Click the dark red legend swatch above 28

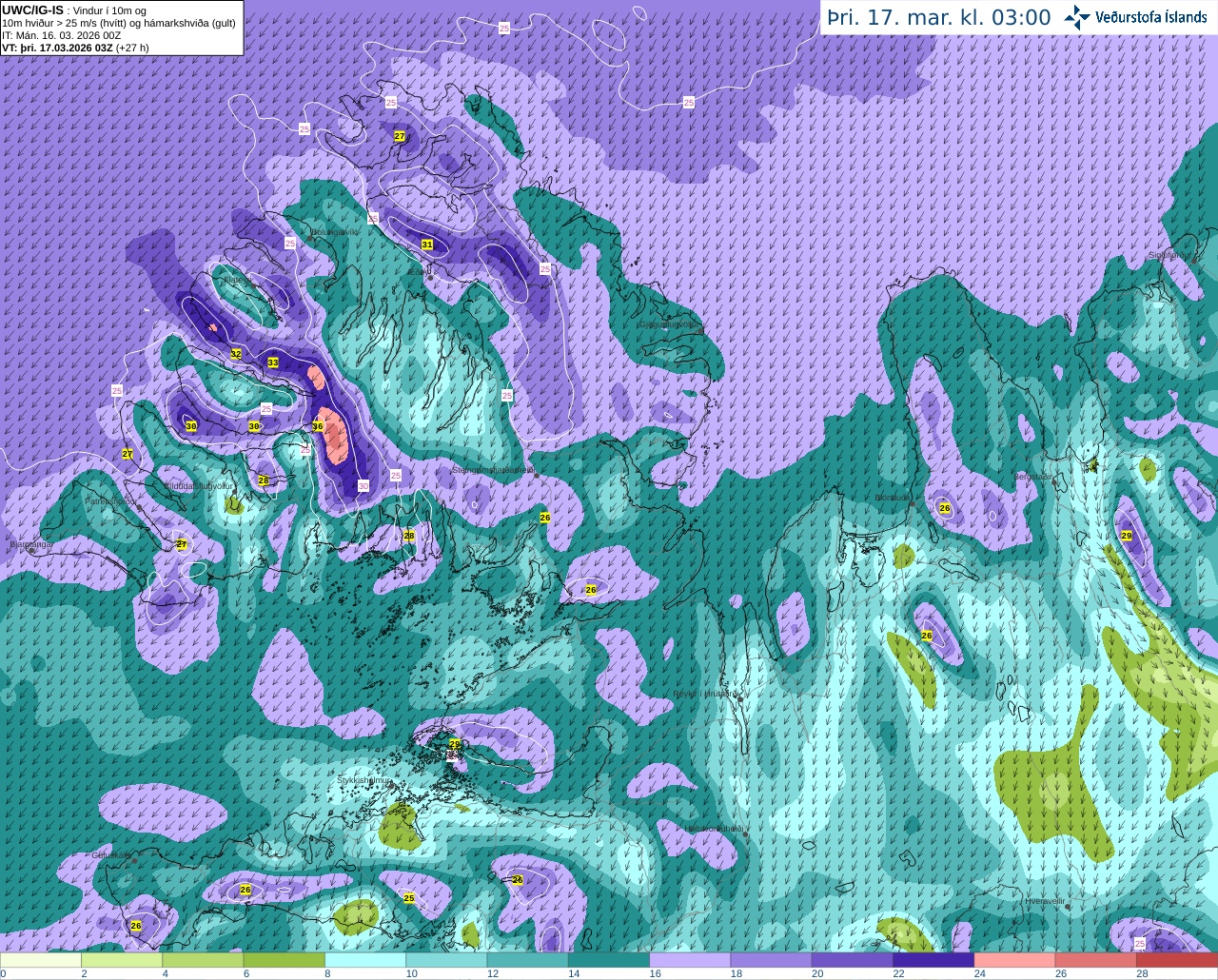click(x=1177, y=960)
